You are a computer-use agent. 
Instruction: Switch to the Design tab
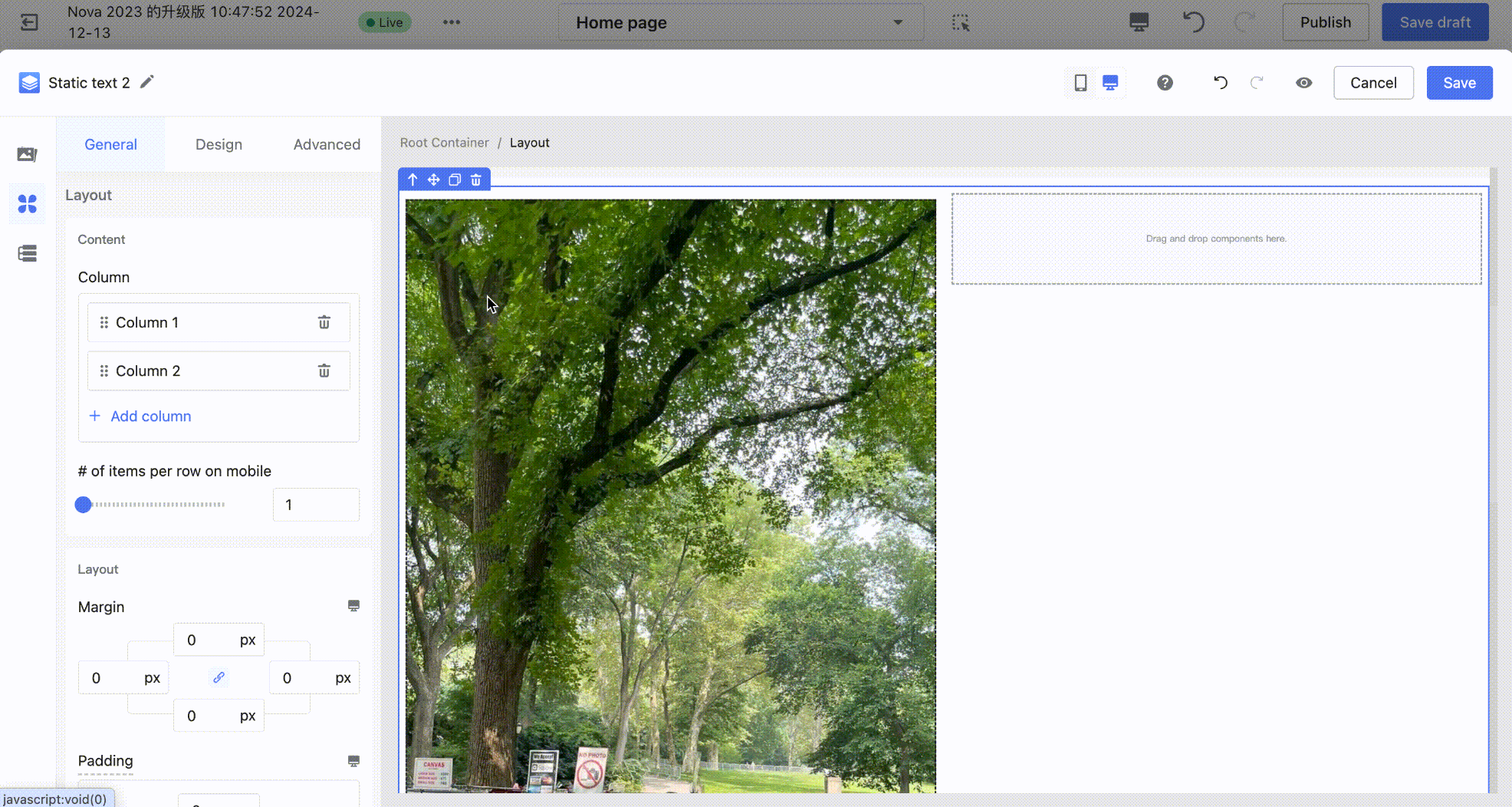(219, 144)
